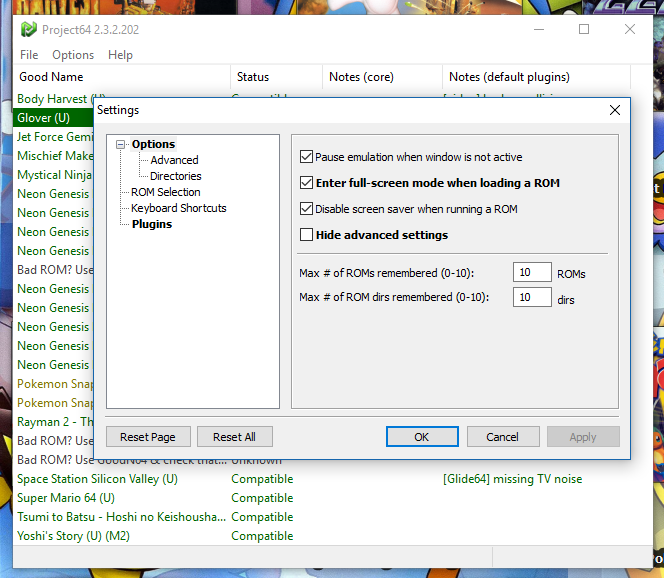664x578 pixels.
Task: Maximize the Project64 window
Action: point(584,29)
